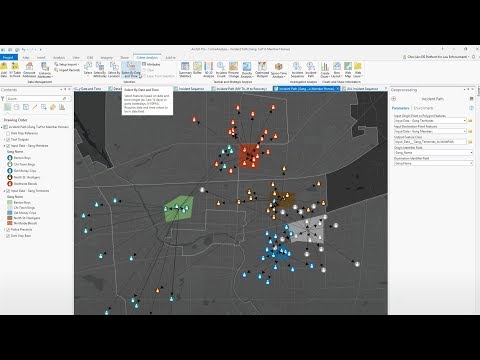Click the Incident Path ribbon tool
Image resolution: width=480 pixels, height=360 pixels.
(x=311, y=69)
